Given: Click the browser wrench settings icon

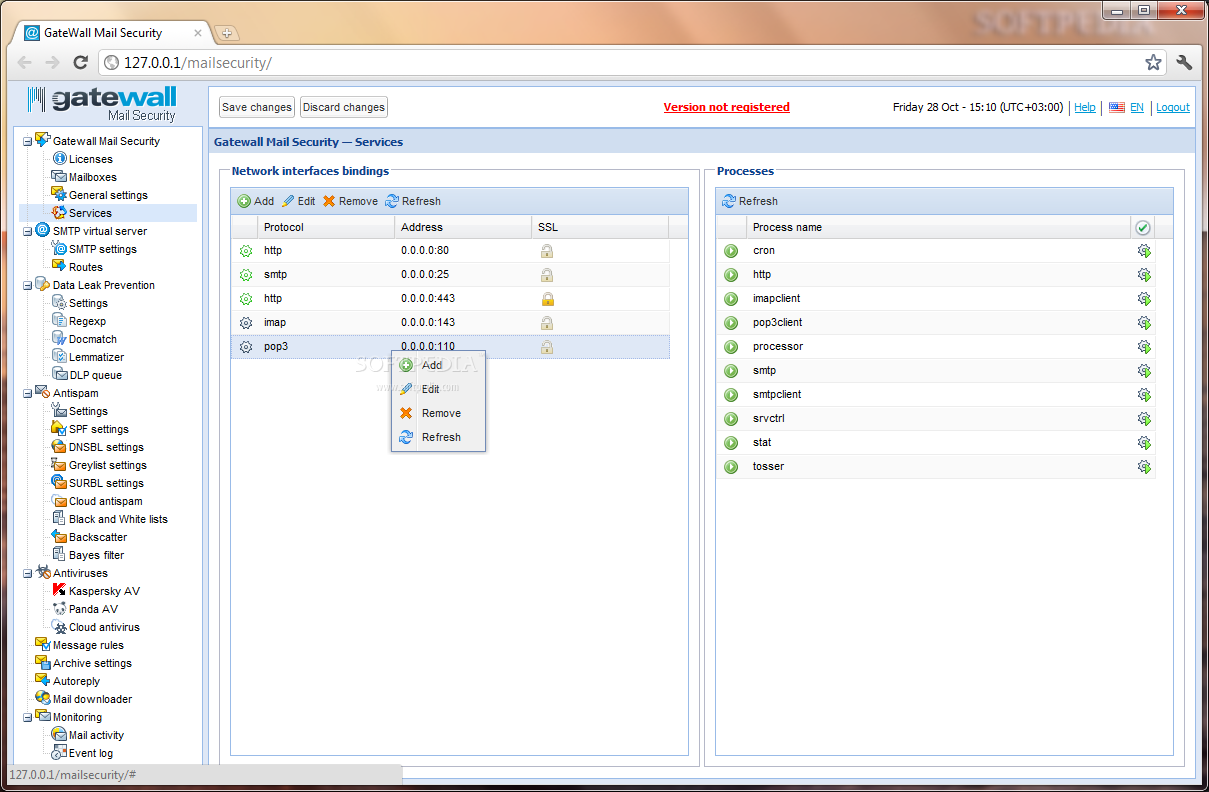Looking at the screenshot, I should (x=1184, y=62).
